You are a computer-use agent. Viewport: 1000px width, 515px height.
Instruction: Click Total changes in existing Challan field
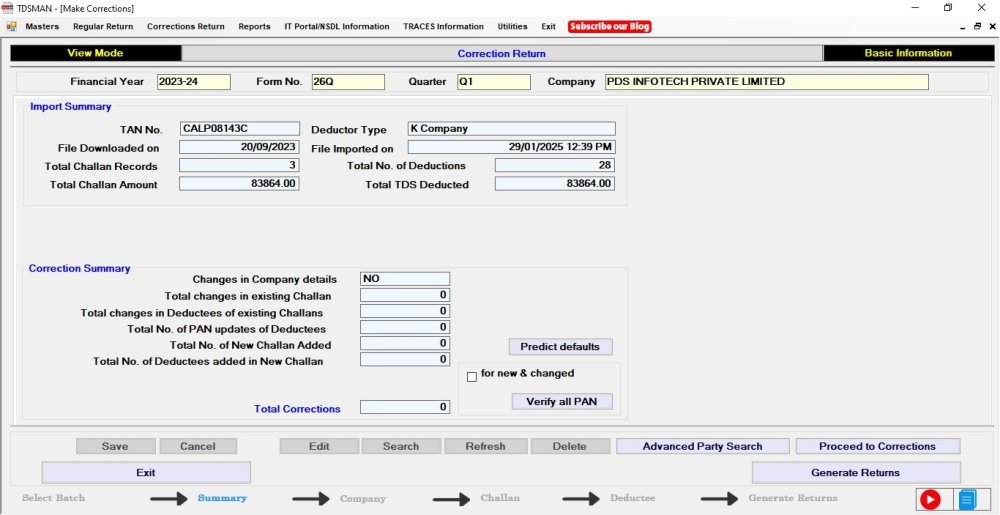[405, 295]
